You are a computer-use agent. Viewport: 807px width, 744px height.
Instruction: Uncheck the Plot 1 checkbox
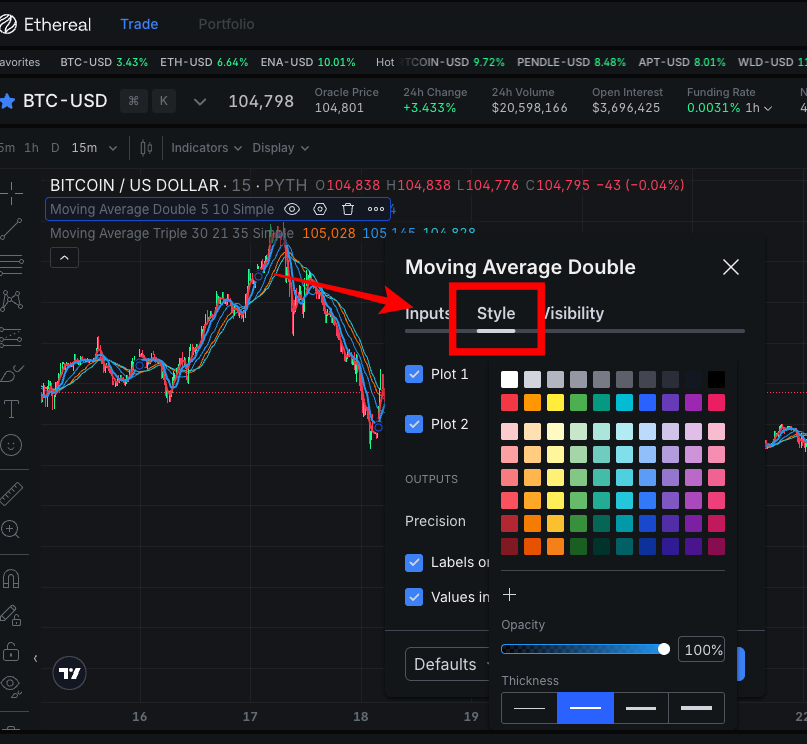pos(414,374)
